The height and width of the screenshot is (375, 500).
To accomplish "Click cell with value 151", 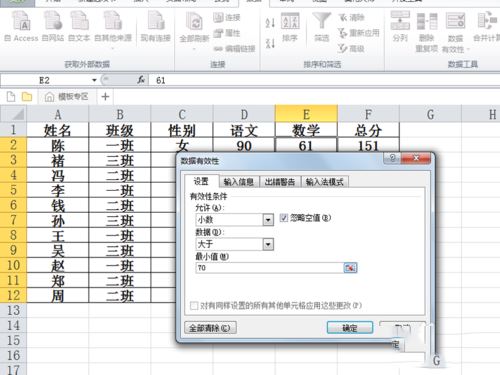I will coord(368,145).
